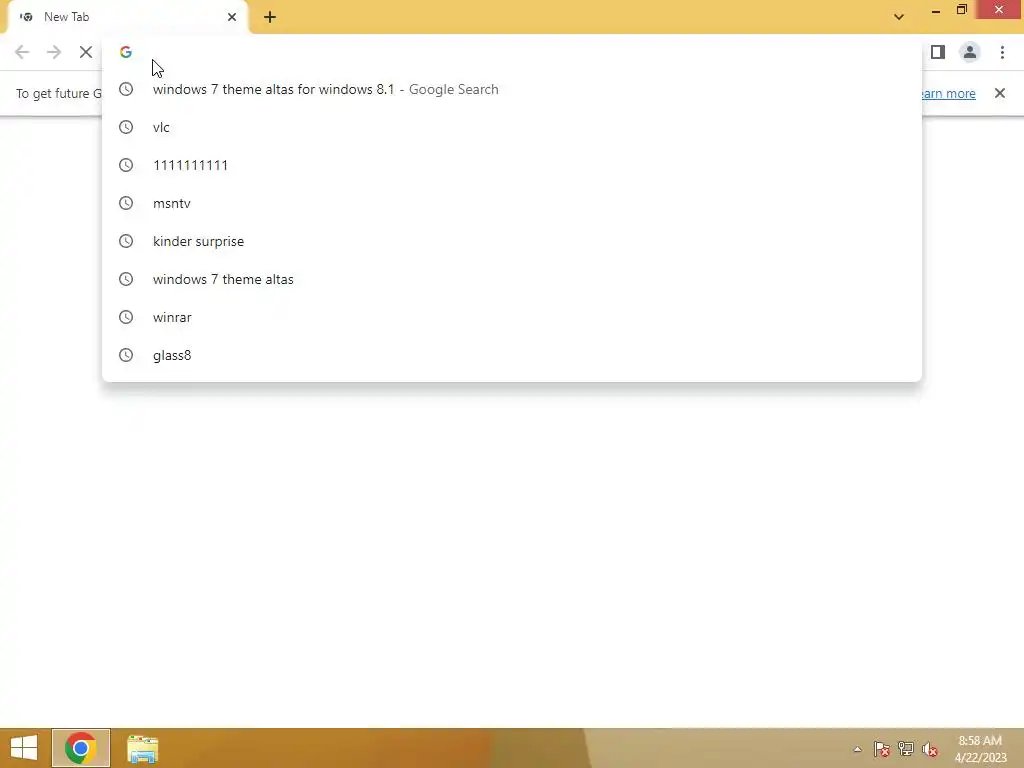Image resolution: width=1024 pixels, height=768 pixels.
Task: Open the profile avatar menu
Action: (970, 52)
